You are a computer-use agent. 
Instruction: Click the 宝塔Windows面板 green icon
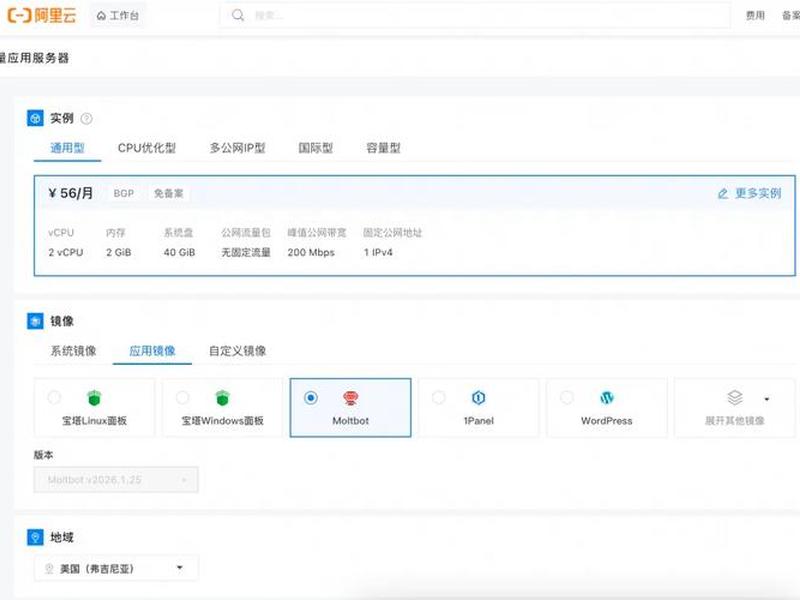coord(222,397)
